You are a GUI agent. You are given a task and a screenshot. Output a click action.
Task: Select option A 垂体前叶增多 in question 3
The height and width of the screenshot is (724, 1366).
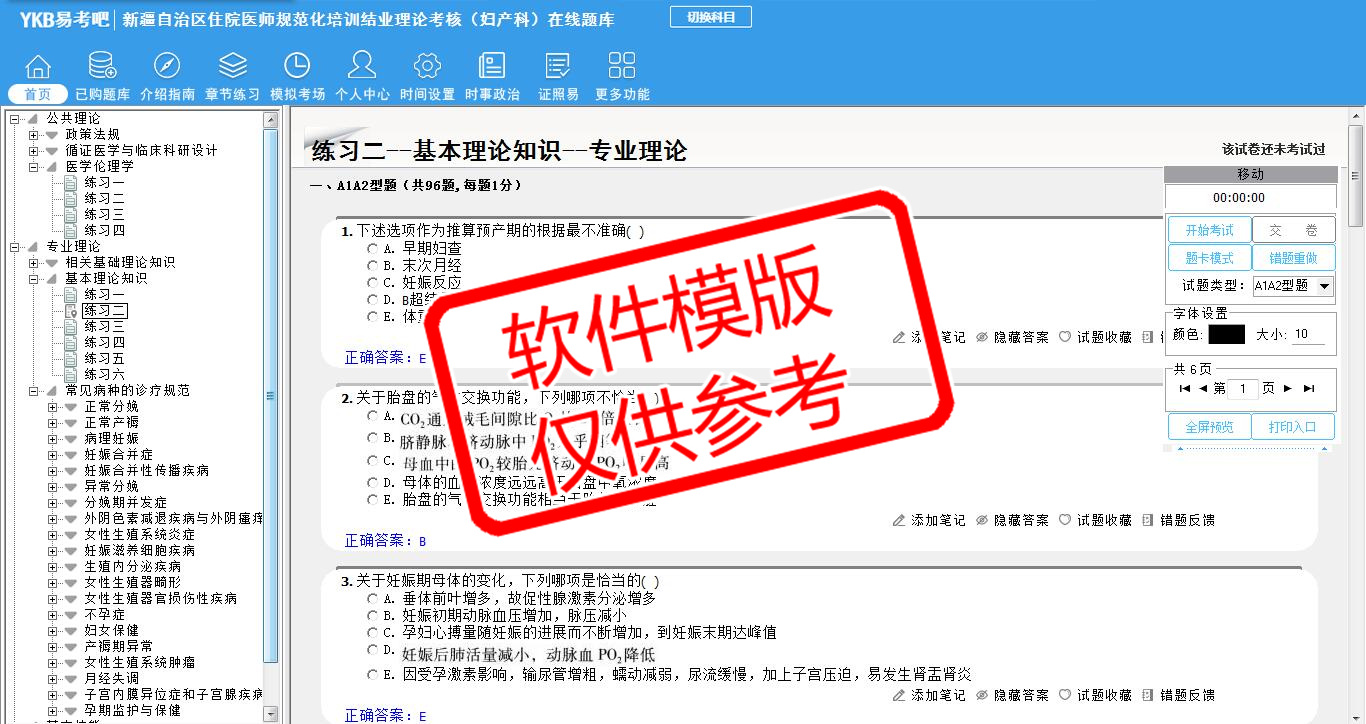[x=373, y=599]
